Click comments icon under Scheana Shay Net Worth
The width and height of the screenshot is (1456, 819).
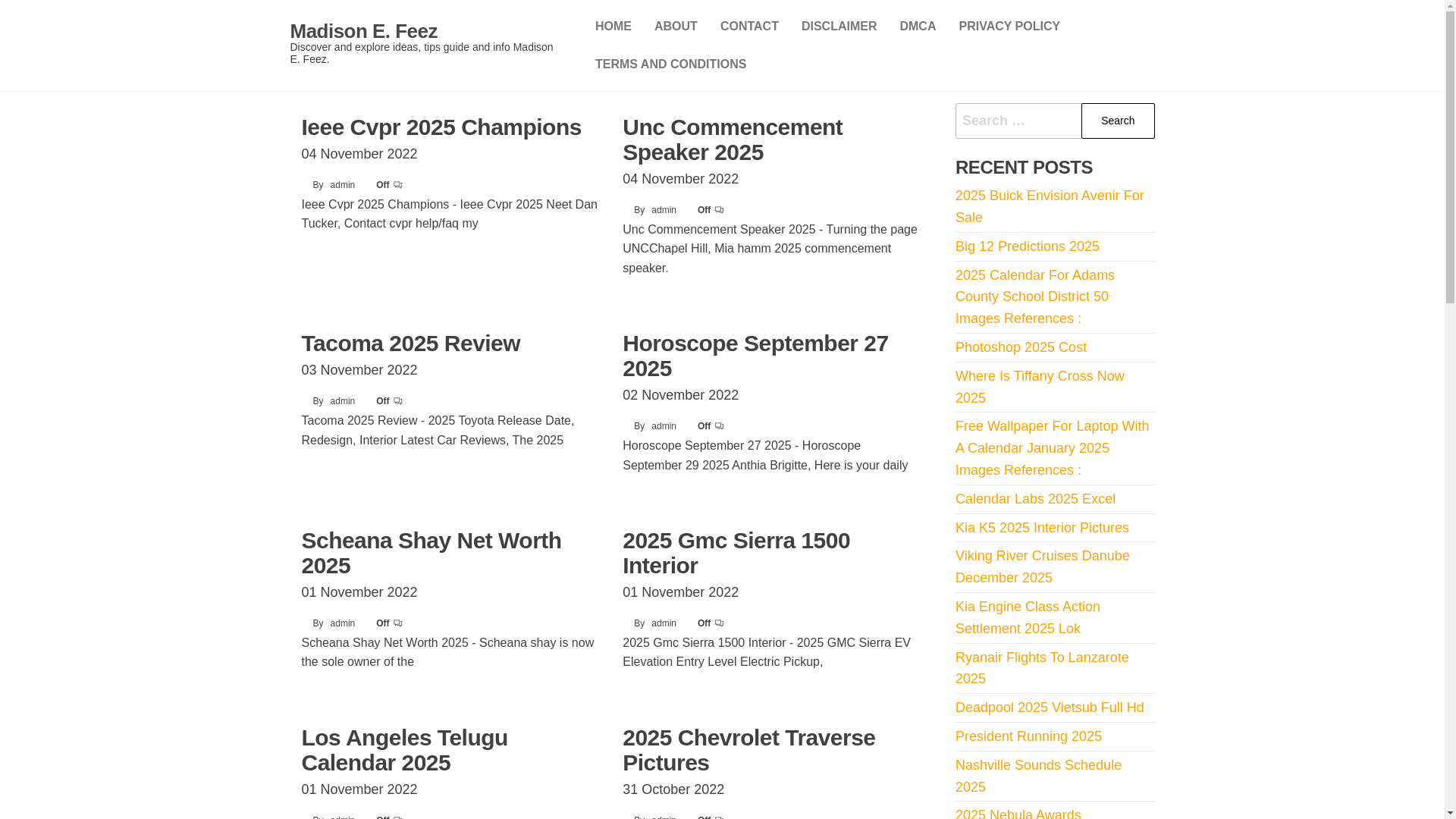[x=398, y=623]
